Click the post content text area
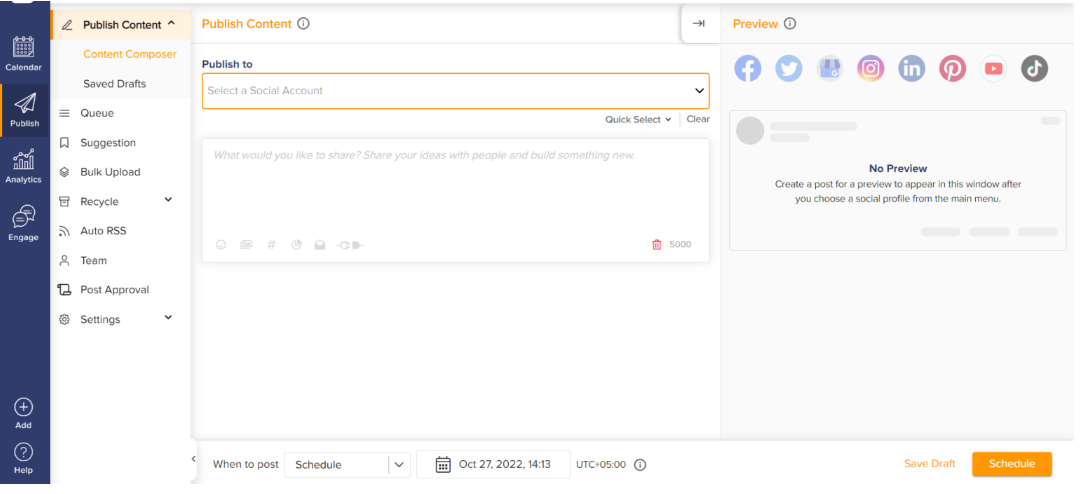The height and width of the screenshot is (494, 1085). point(455,185)
